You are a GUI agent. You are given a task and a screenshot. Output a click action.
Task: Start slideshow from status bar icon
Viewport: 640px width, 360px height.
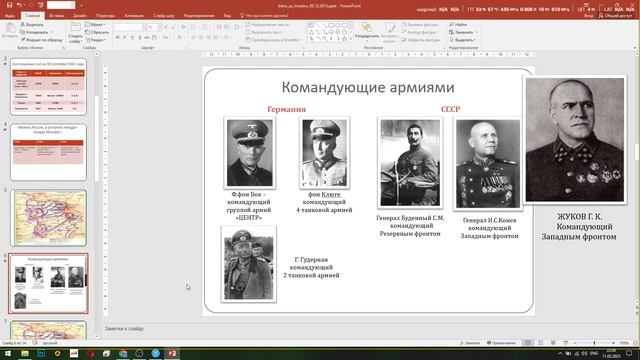click(x=565, y=343)
